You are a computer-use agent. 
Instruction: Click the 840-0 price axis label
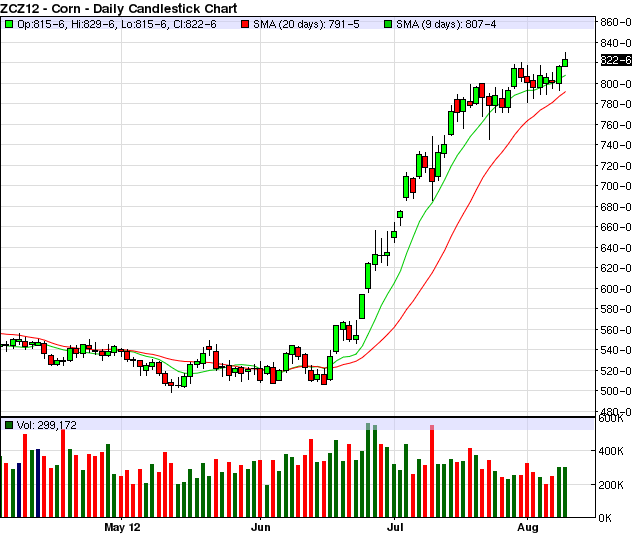tap(616, 42)
